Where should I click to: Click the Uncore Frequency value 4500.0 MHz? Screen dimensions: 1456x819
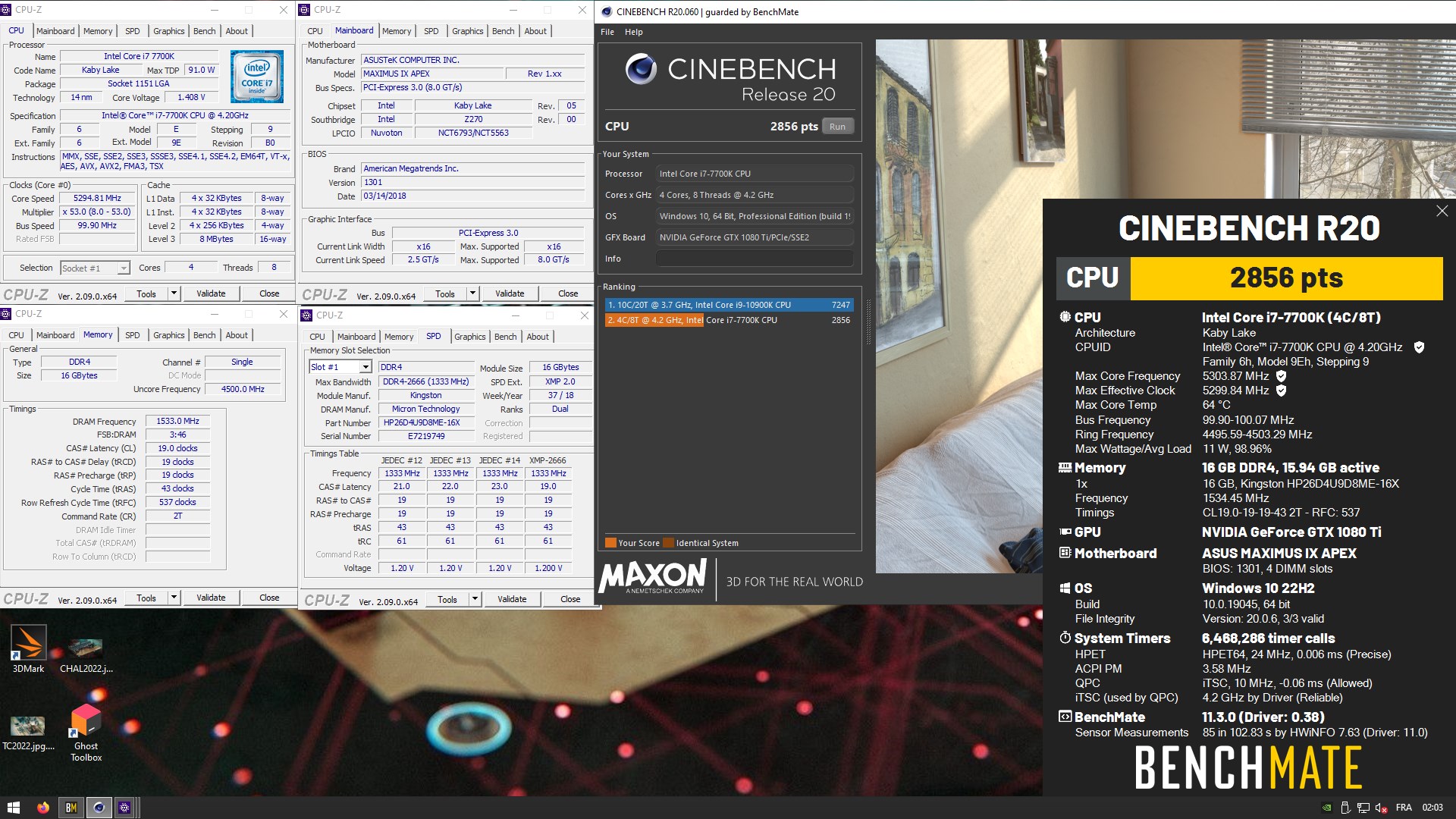[x=243, y=389]
